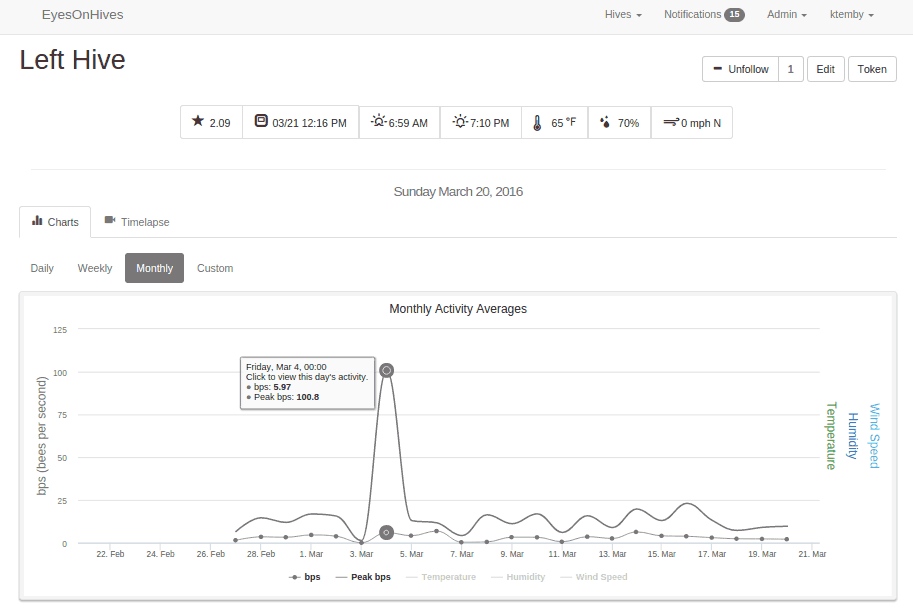Expand the Admin dropdown in the navbar

[x=787, y=15]
